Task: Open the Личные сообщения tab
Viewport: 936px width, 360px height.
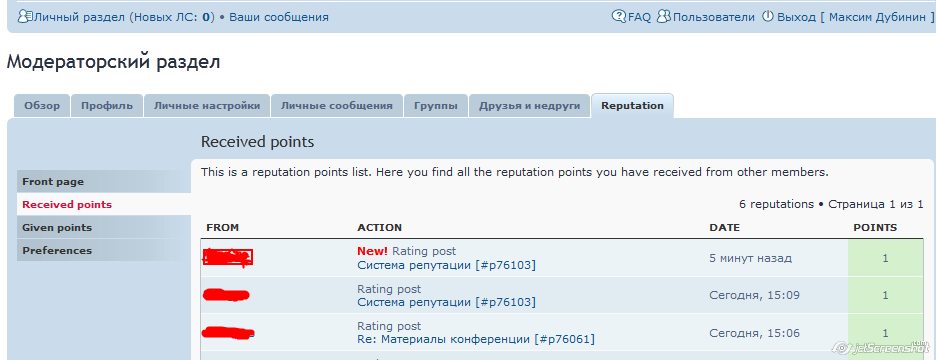Action: point(337,106)
